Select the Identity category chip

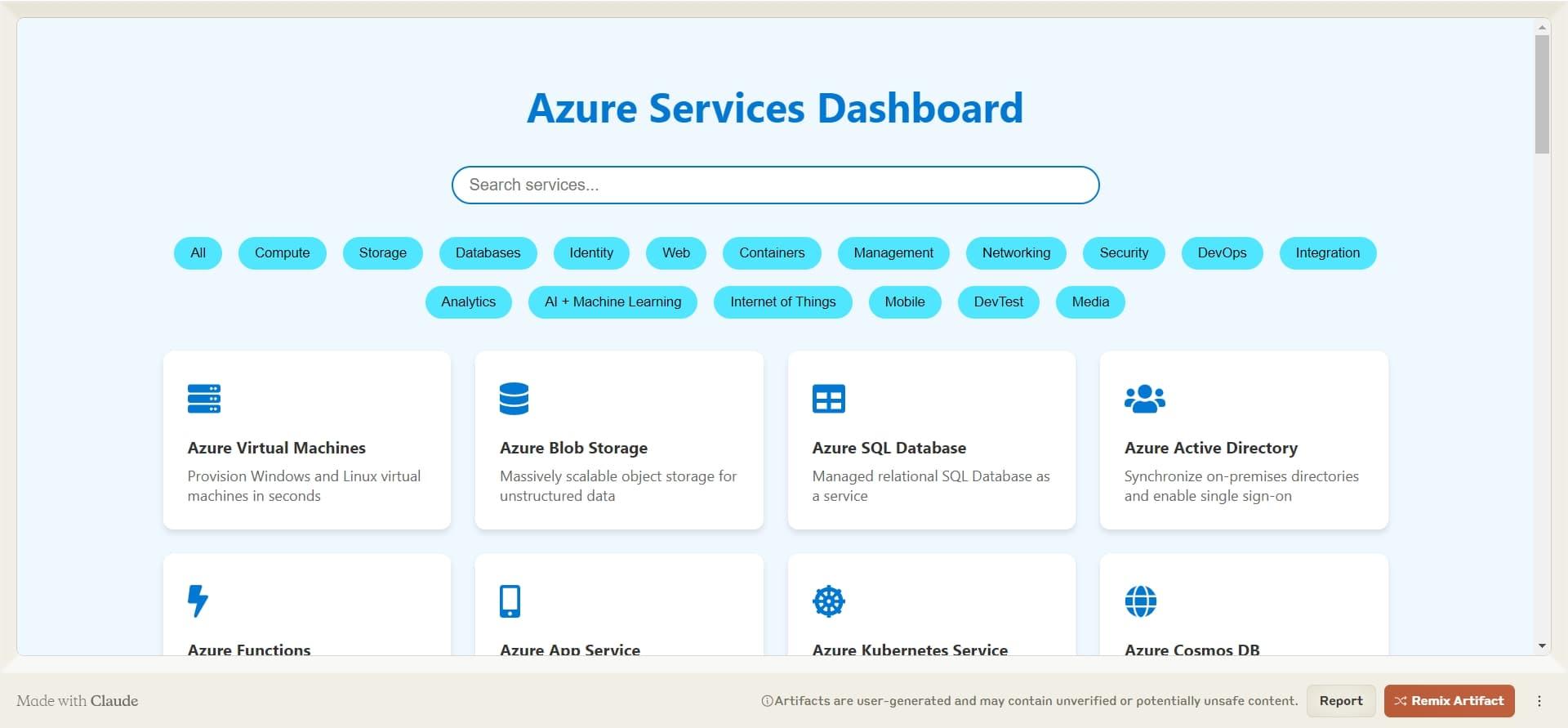click(x=591, y=253)
